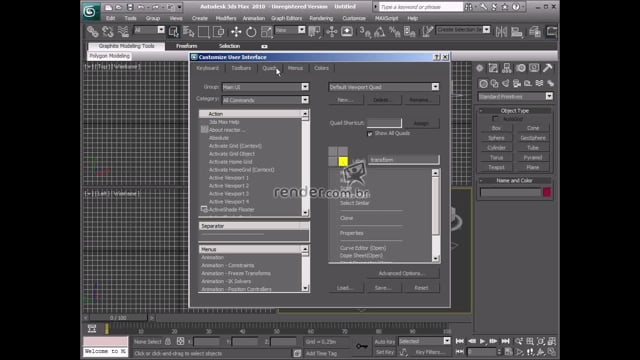
Task: Toggle the 3D Snaps icon
Action: point(364,31)
